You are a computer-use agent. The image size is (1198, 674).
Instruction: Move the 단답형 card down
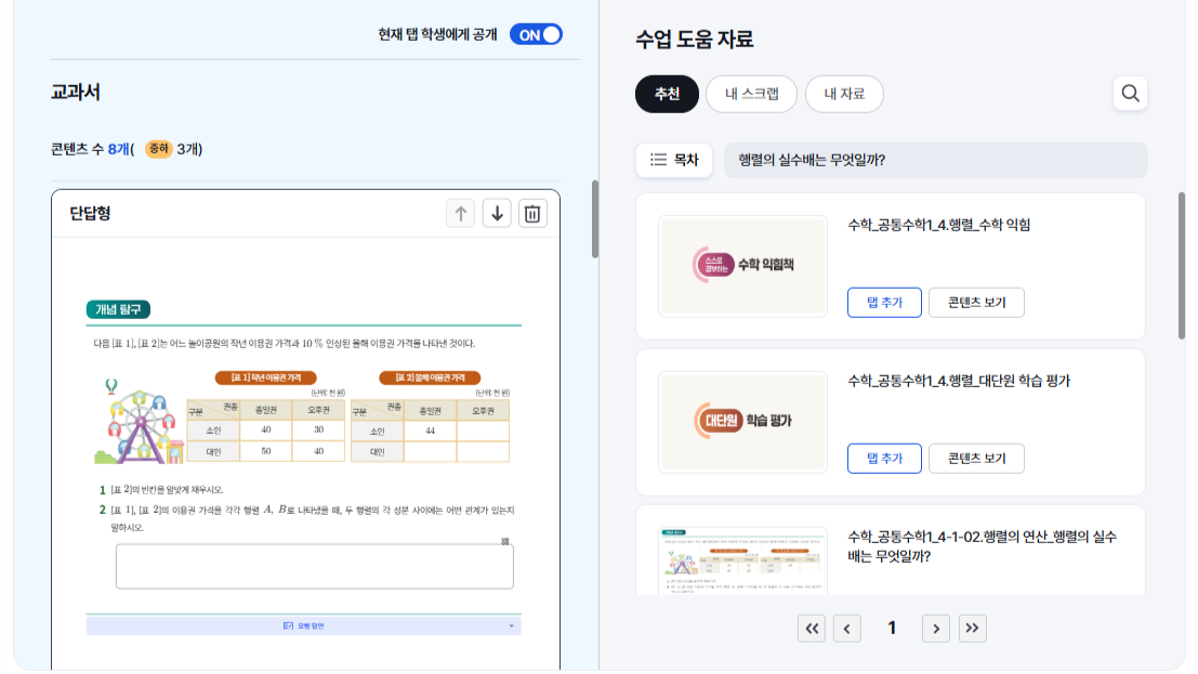[x=497, y=214]
